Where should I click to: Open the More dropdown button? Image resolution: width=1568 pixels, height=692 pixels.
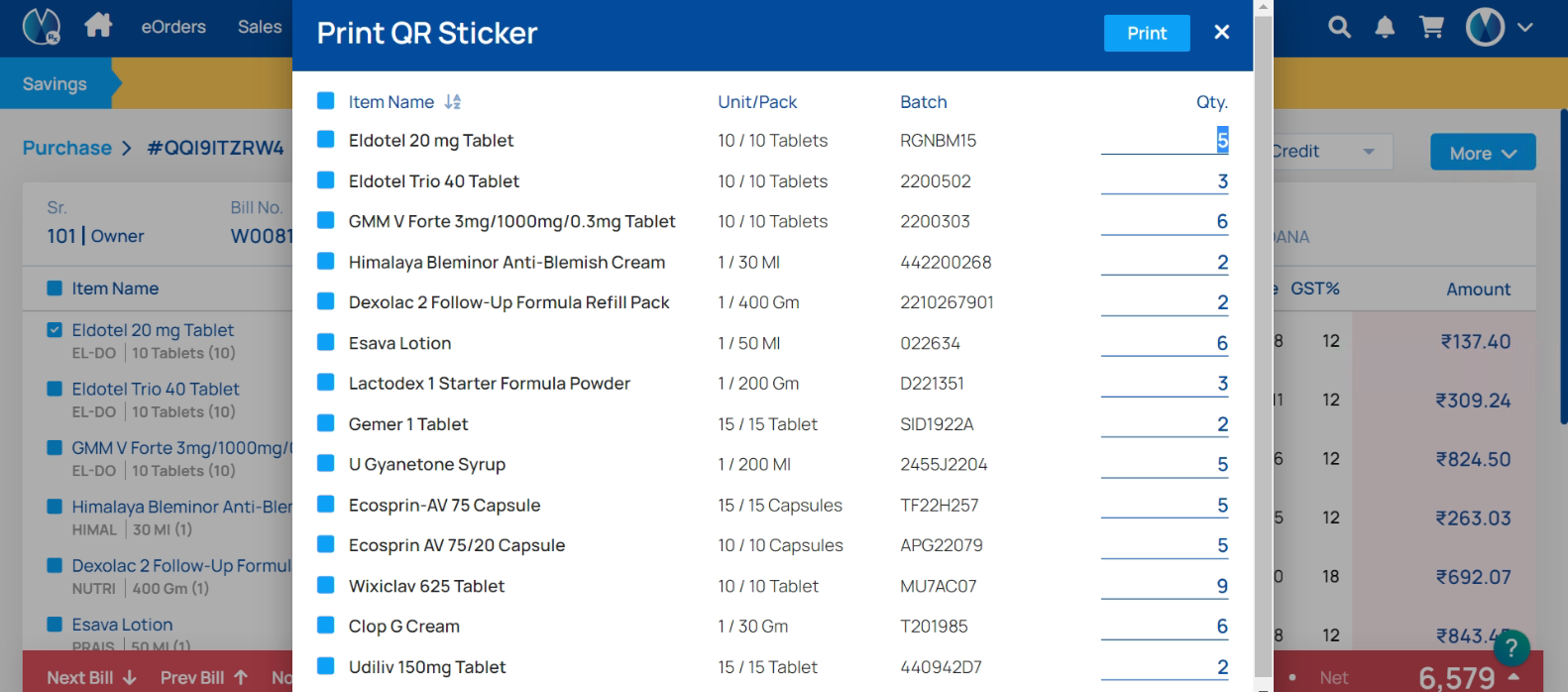tap(1483, 153)
